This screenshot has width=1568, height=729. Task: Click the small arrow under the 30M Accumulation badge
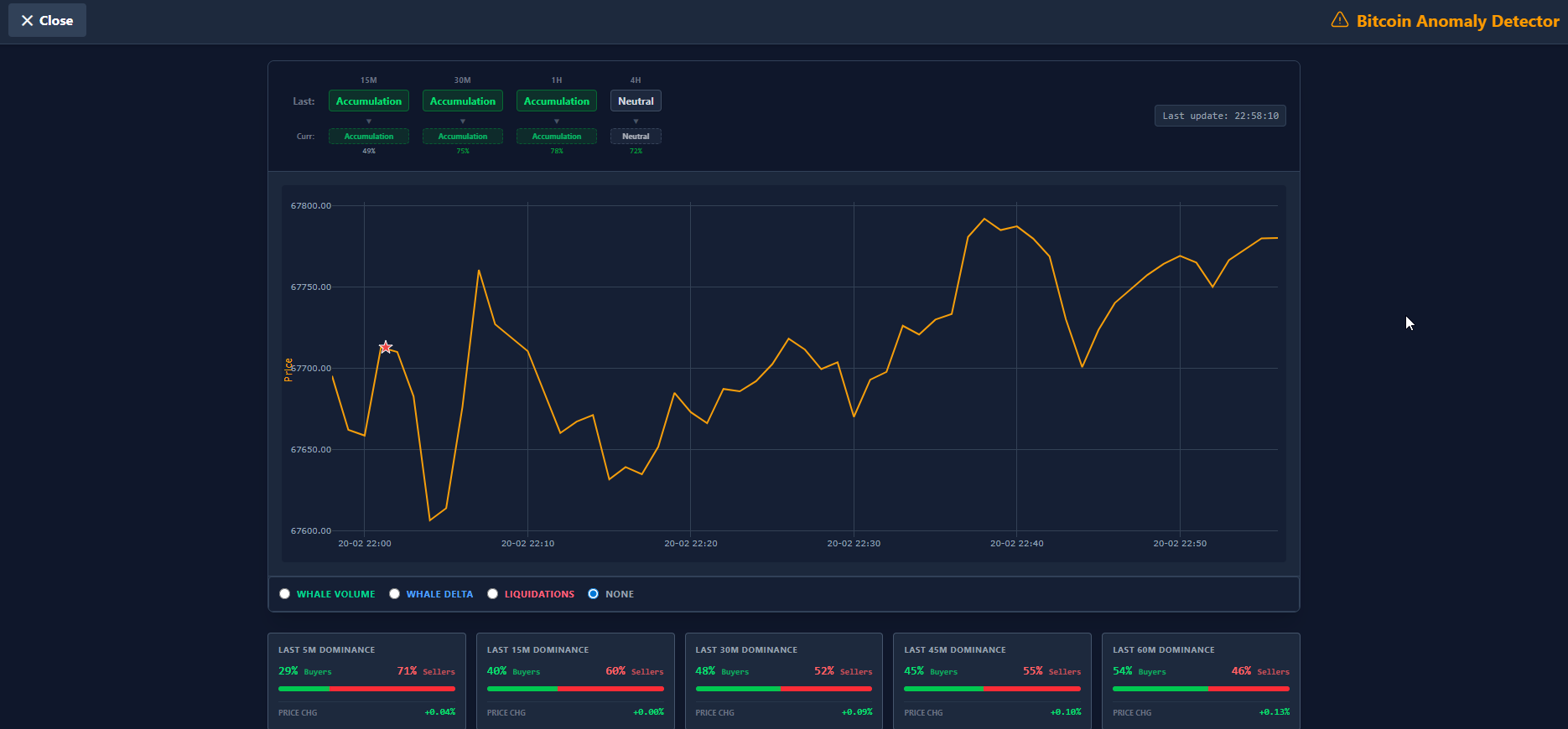(x=463, y=121)
